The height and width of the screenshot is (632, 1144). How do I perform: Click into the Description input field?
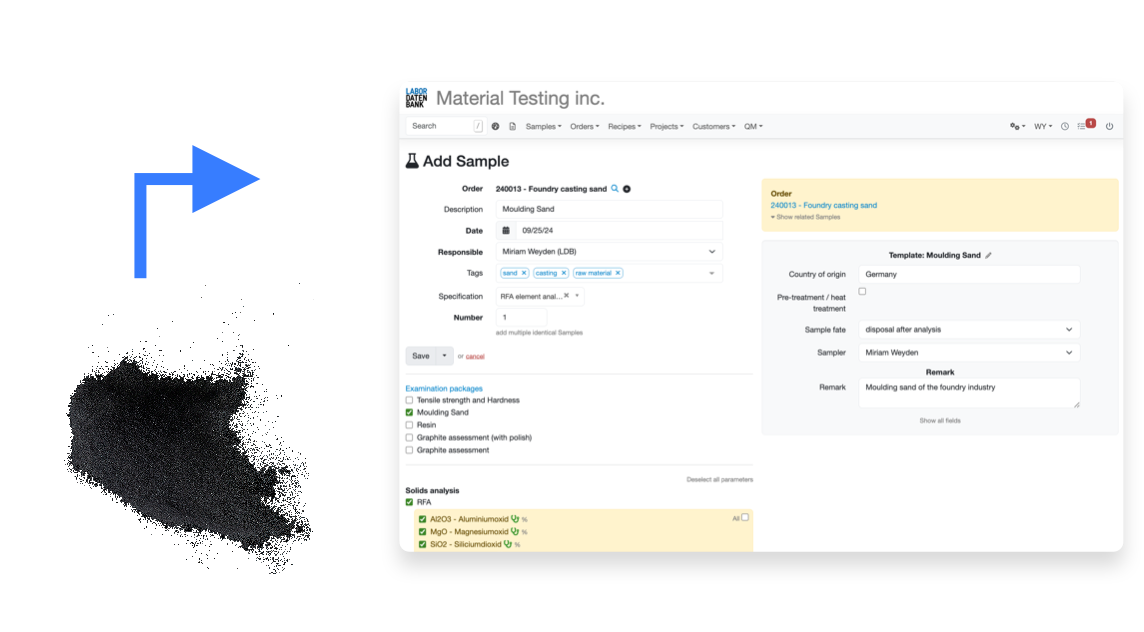(x=609, y=209)
